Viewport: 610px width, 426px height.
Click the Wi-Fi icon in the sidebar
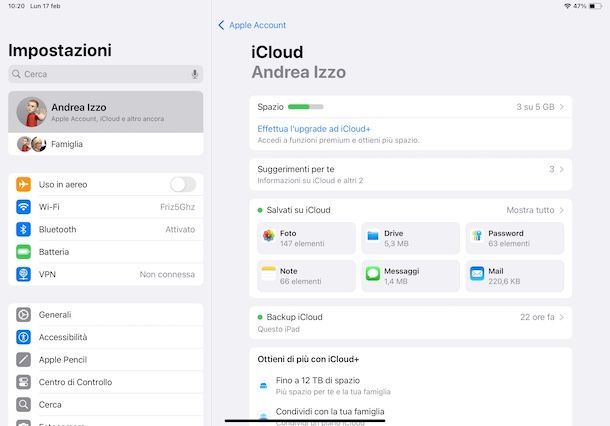point(23,207)
